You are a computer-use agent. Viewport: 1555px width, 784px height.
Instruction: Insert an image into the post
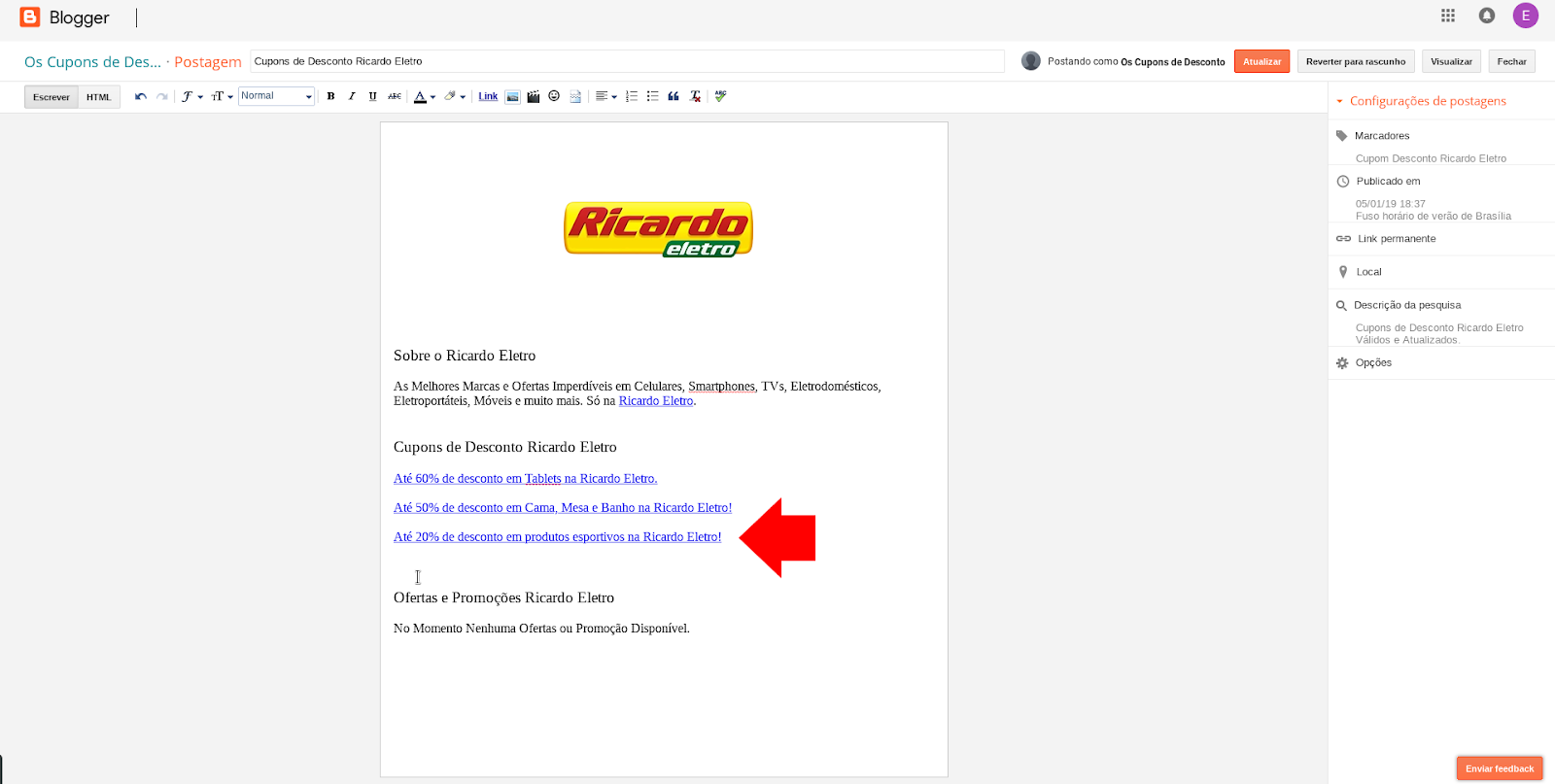(512, 96)
